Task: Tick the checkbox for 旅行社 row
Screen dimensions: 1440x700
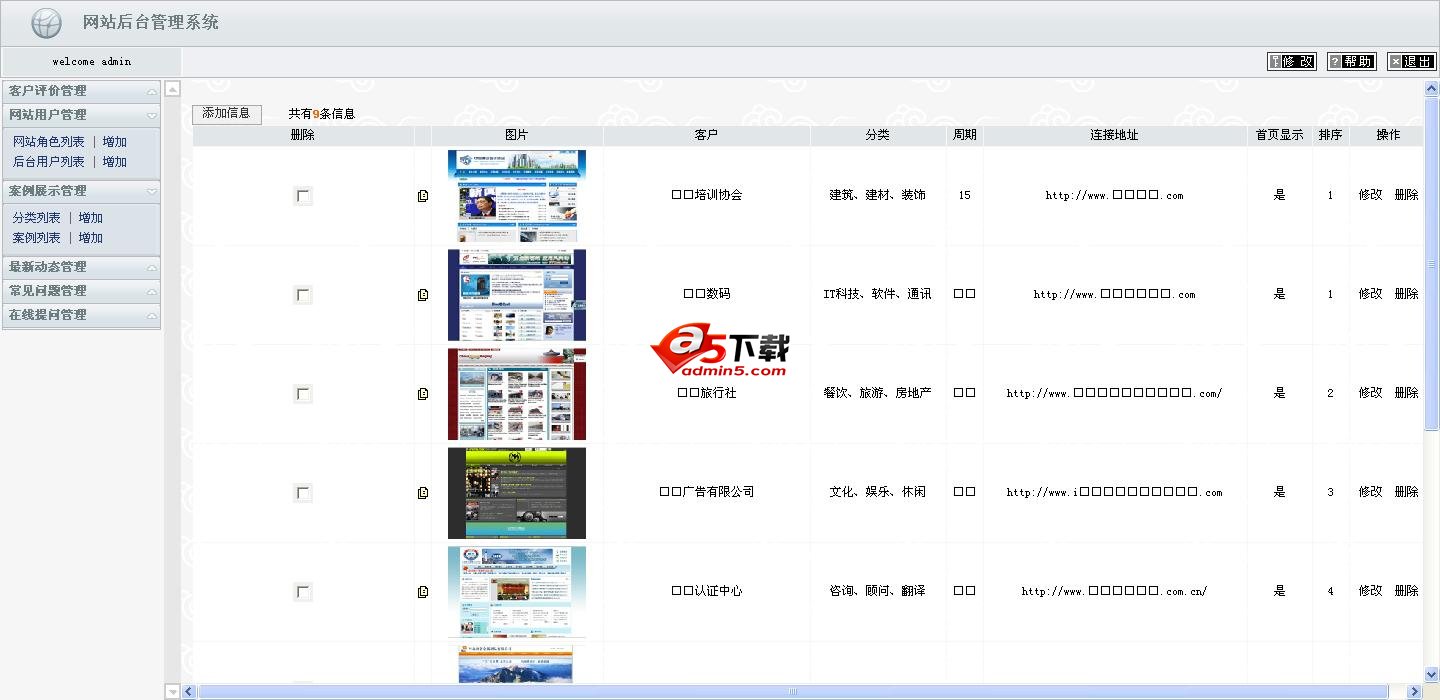Action: (303, 394)
